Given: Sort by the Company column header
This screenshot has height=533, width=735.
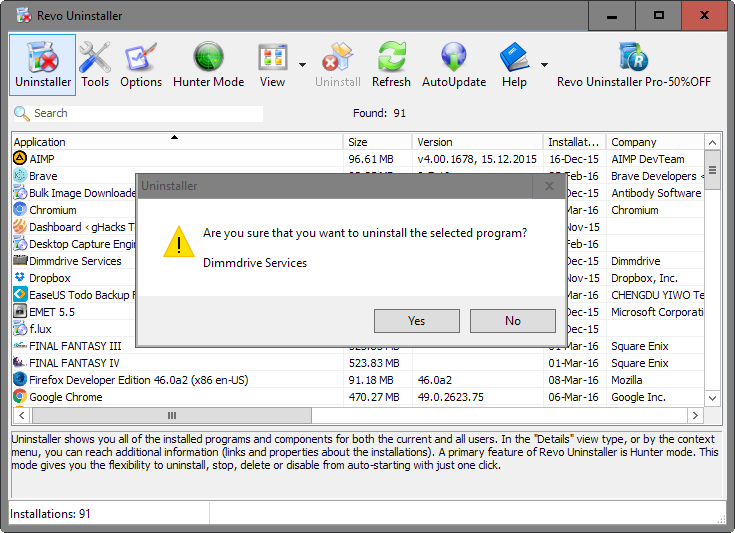Looking at the screenshot, I should tap(653, 142).
